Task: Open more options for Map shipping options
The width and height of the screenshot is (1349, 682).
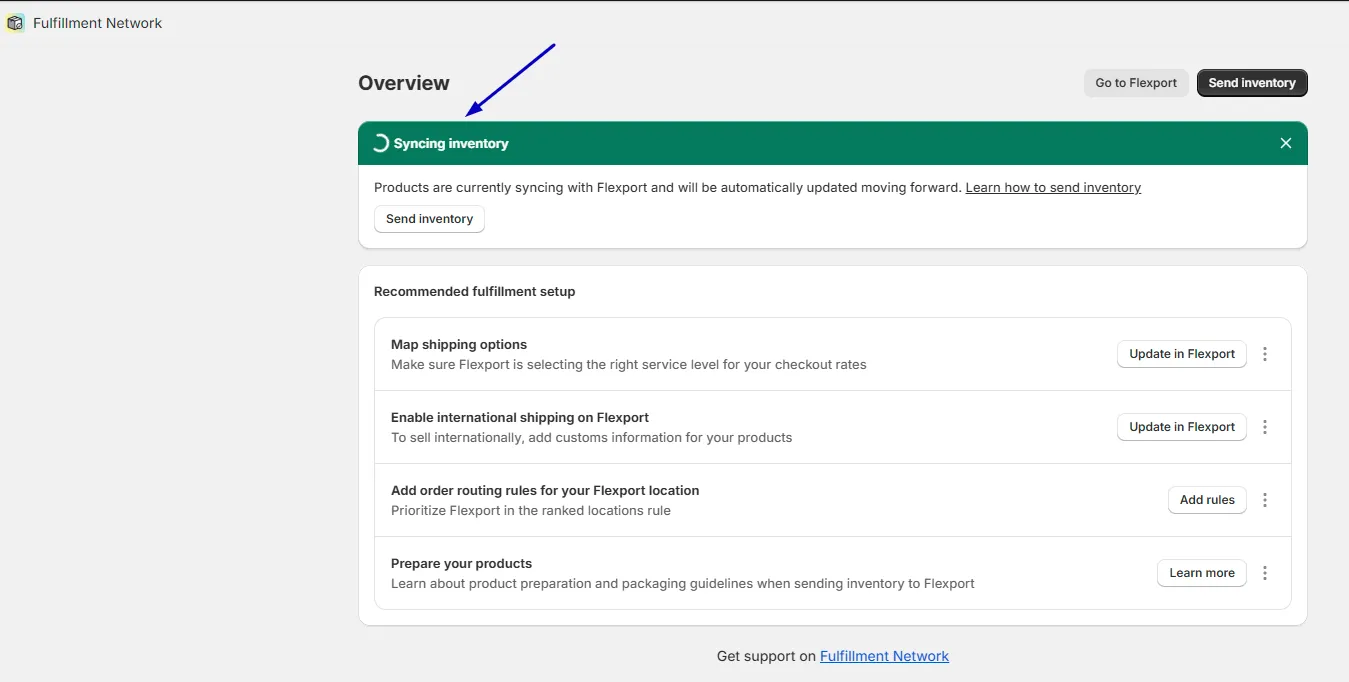Action: (x=1265, y=354)
